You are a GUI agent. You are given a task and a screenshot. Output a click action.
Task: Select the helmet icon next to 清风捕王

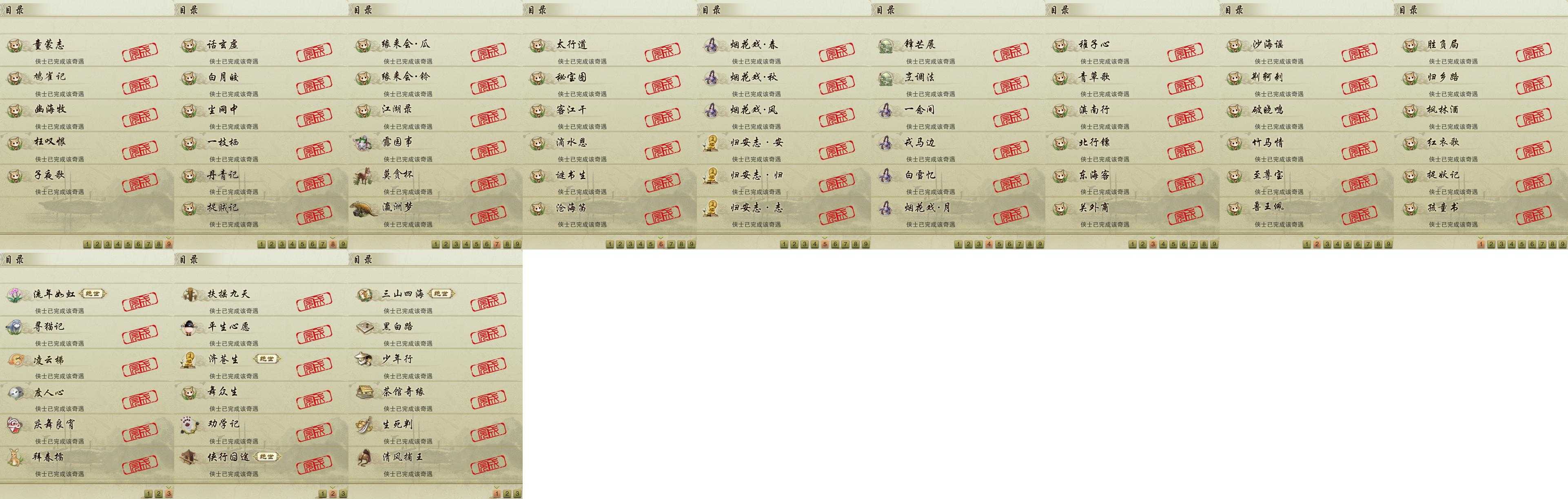coord(364,457)
